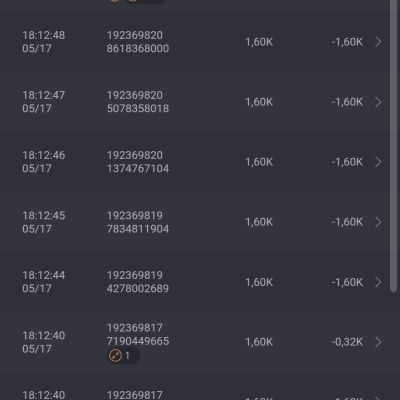The width and height of the screenshot is (400, 400).
Task: Open chevron for order 1374767104
Action: tap(378, 162)
